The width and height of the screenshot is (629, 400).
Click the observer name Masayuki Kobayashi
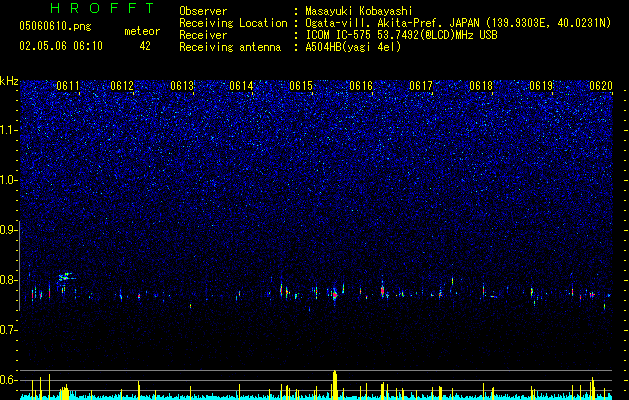[x=359, y=11]
